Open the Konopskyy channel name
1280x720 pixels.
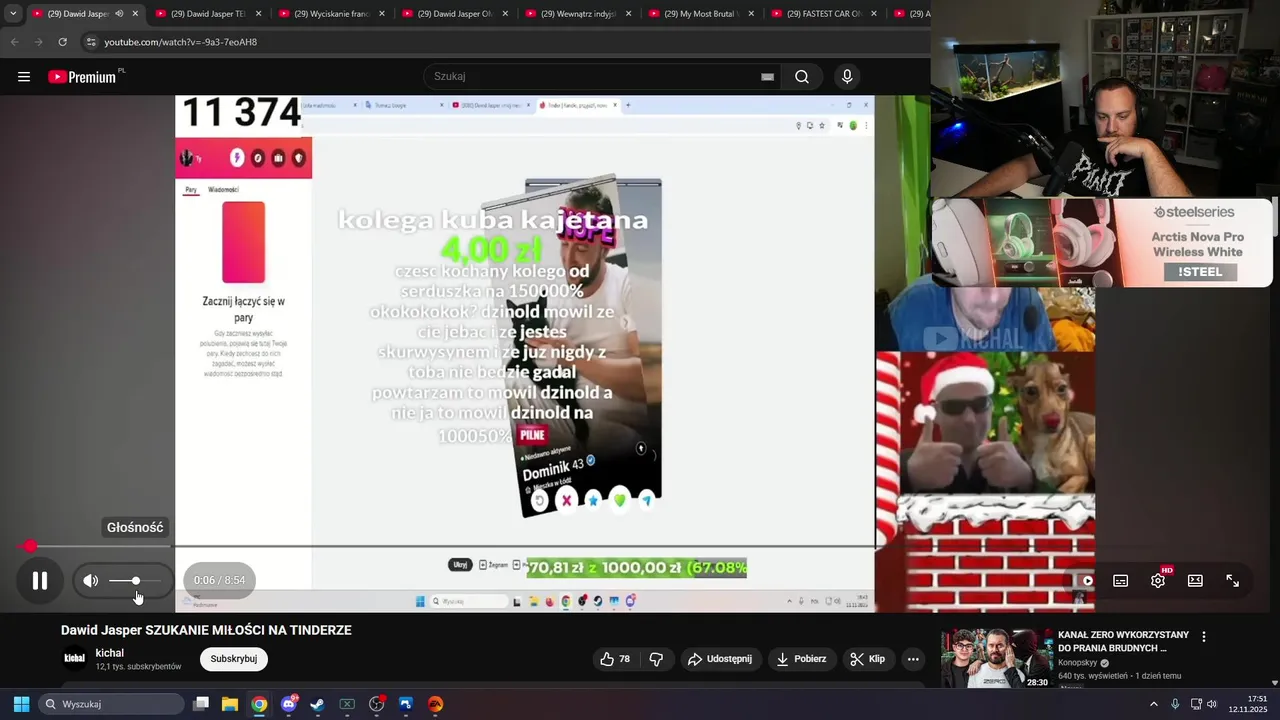(x=1078, y=663)
